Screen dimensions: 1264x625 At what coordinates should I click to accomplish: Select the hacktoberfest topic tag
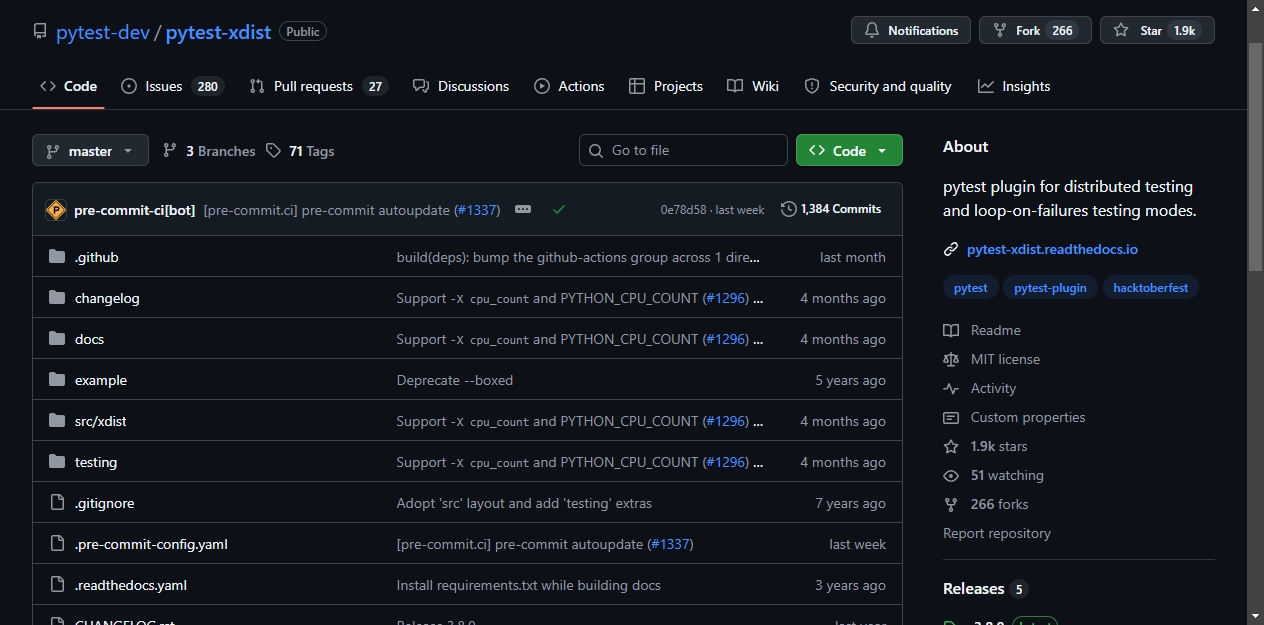[x=1150, y=288]
